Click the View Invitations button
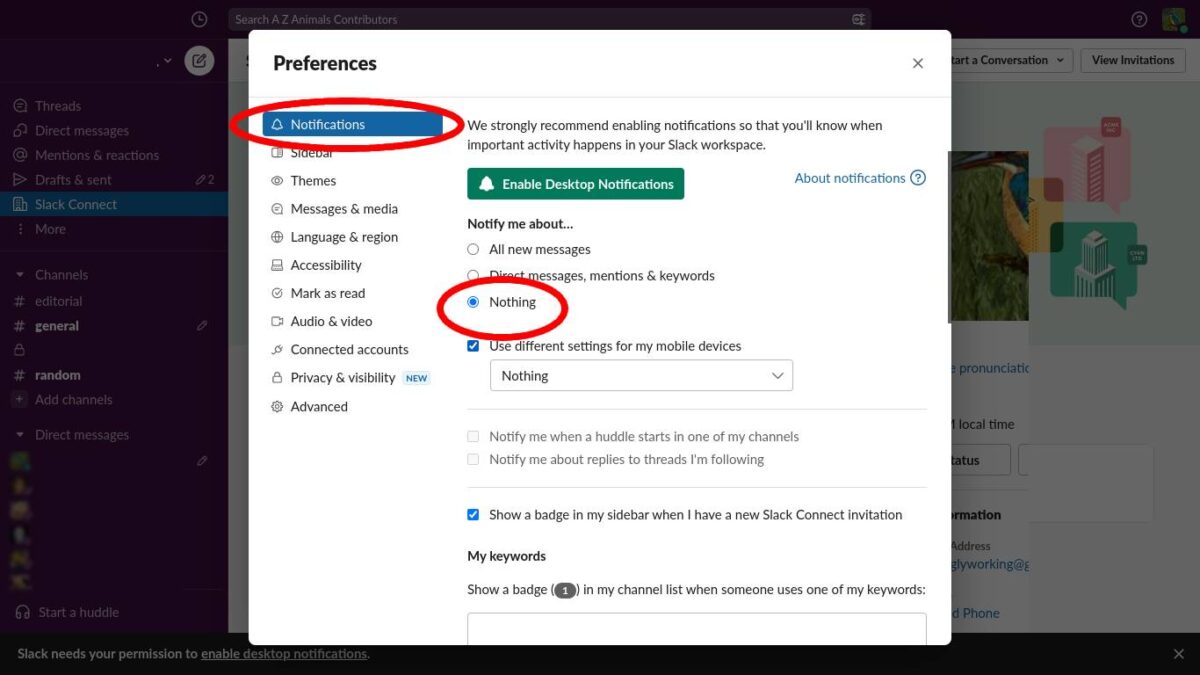The image size is (1200, 675). coord(1133,60)
